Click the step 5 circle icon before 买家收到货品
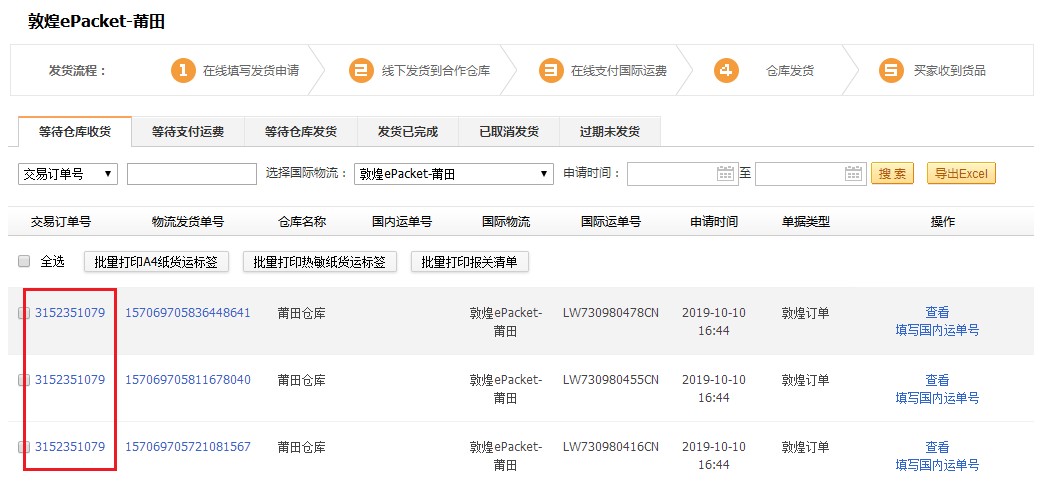1045x486 pixels. pyautogui.click(x=891, y=70)
